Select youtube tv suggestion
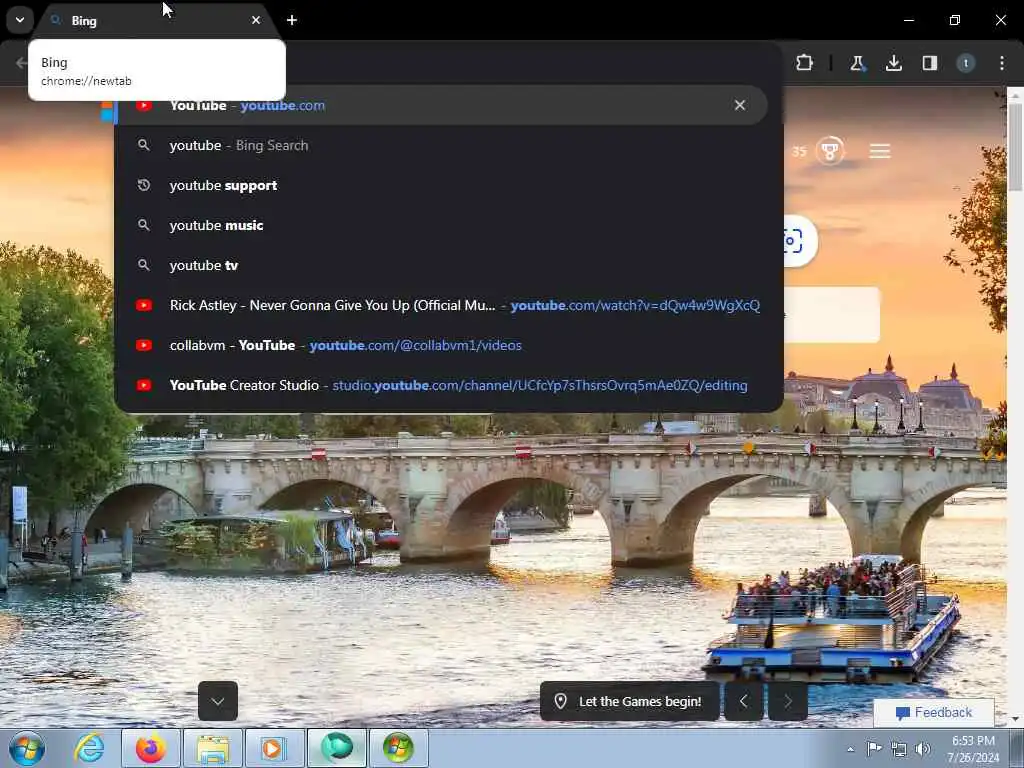 (x=441, y=265)
